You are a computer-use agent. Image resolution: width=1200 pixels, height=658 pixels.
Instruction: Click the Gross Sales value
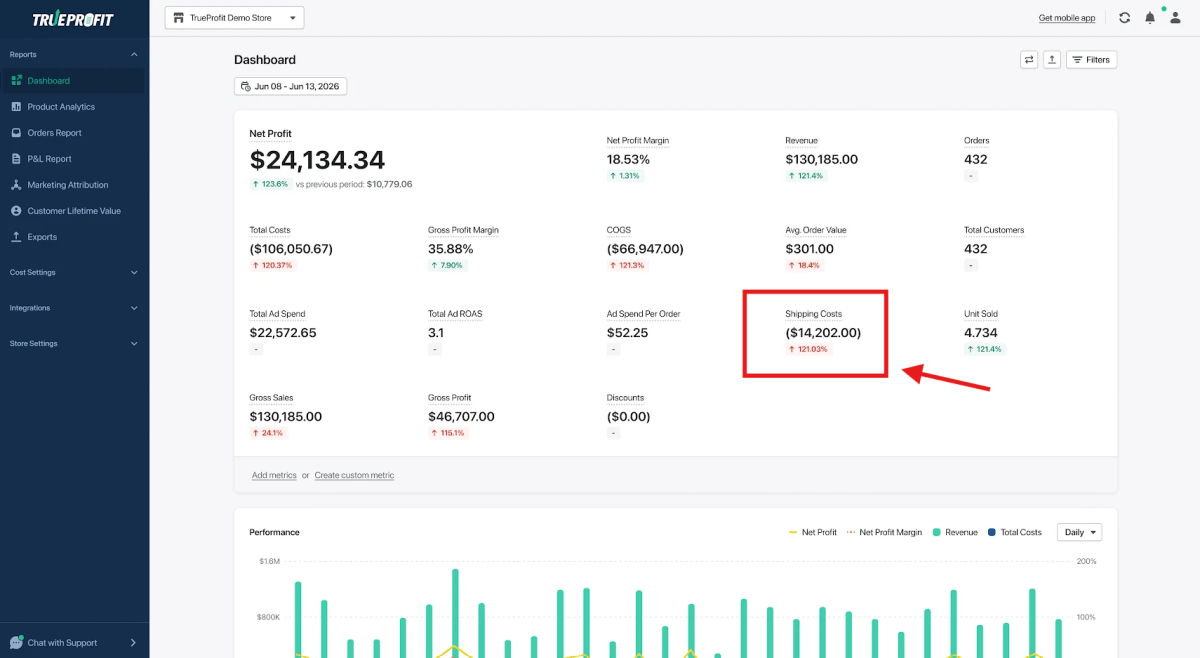[x=285, y=417]
